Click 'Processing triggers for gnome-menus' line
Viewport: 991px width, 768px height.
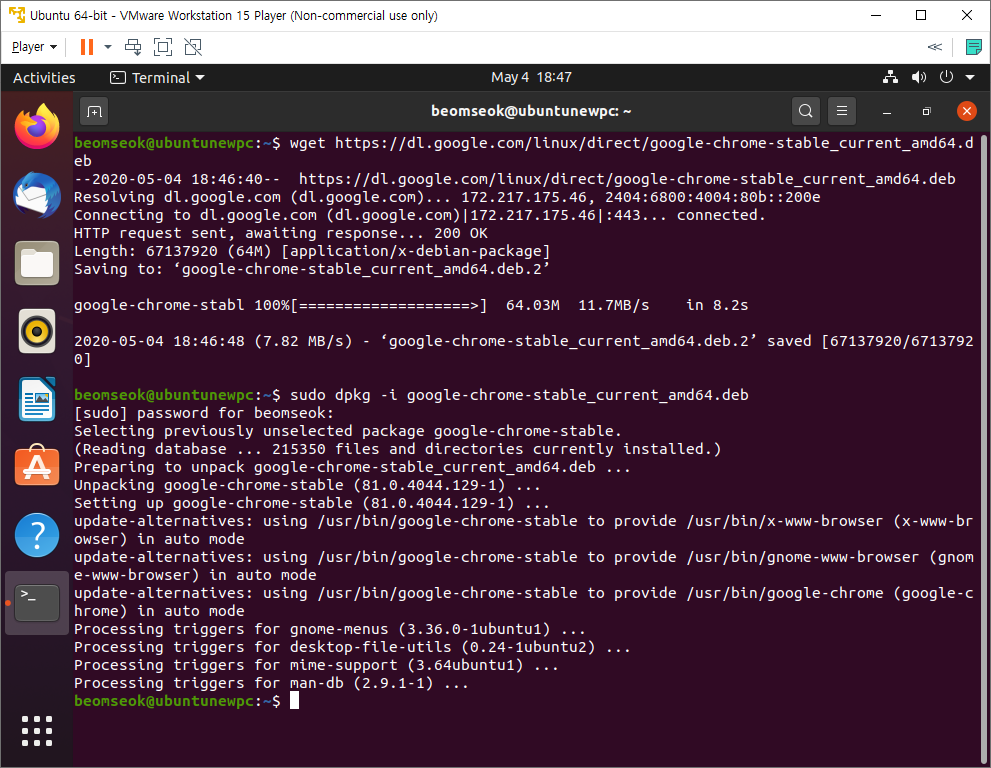tap(330, 630)
